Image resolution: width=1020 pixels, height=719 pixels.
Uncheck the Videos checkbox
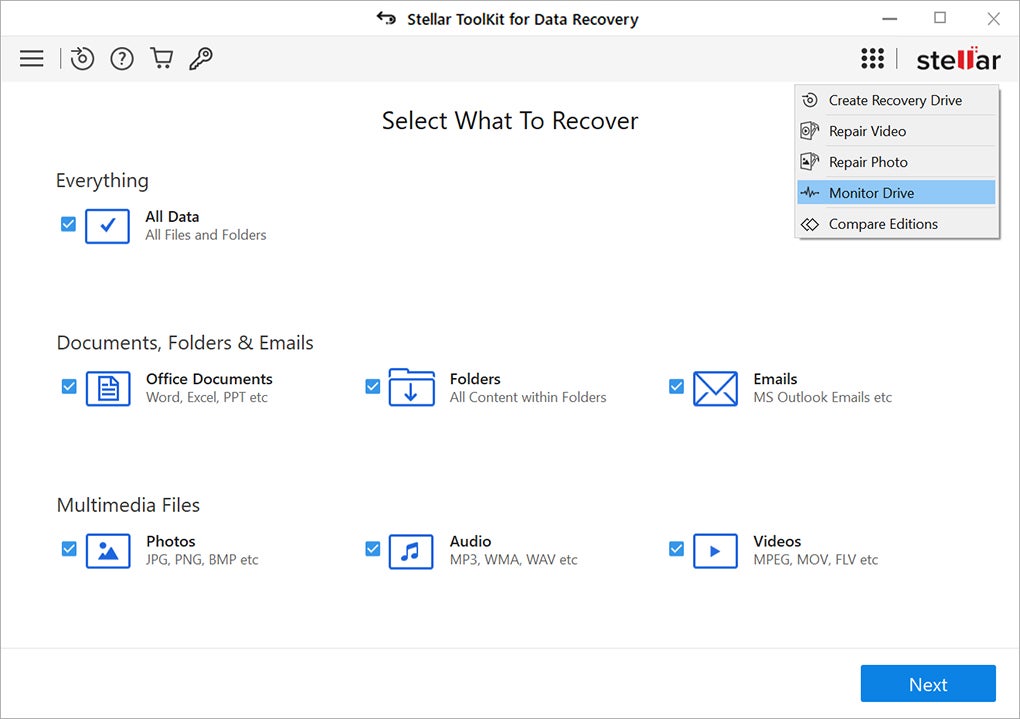pyautogui.click(x=677, y=549)
